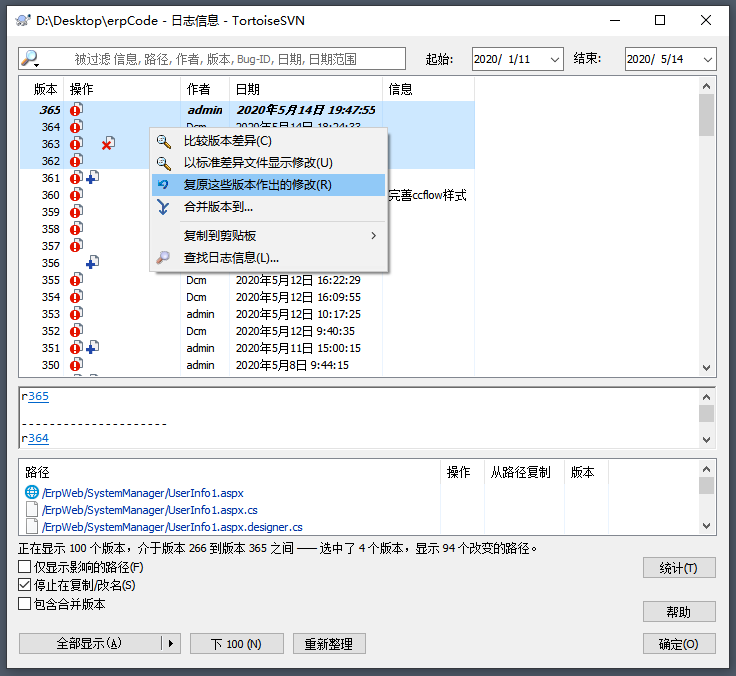
Task: Select 复原这些版本作出的修改(R)
Action: point(268,184)
